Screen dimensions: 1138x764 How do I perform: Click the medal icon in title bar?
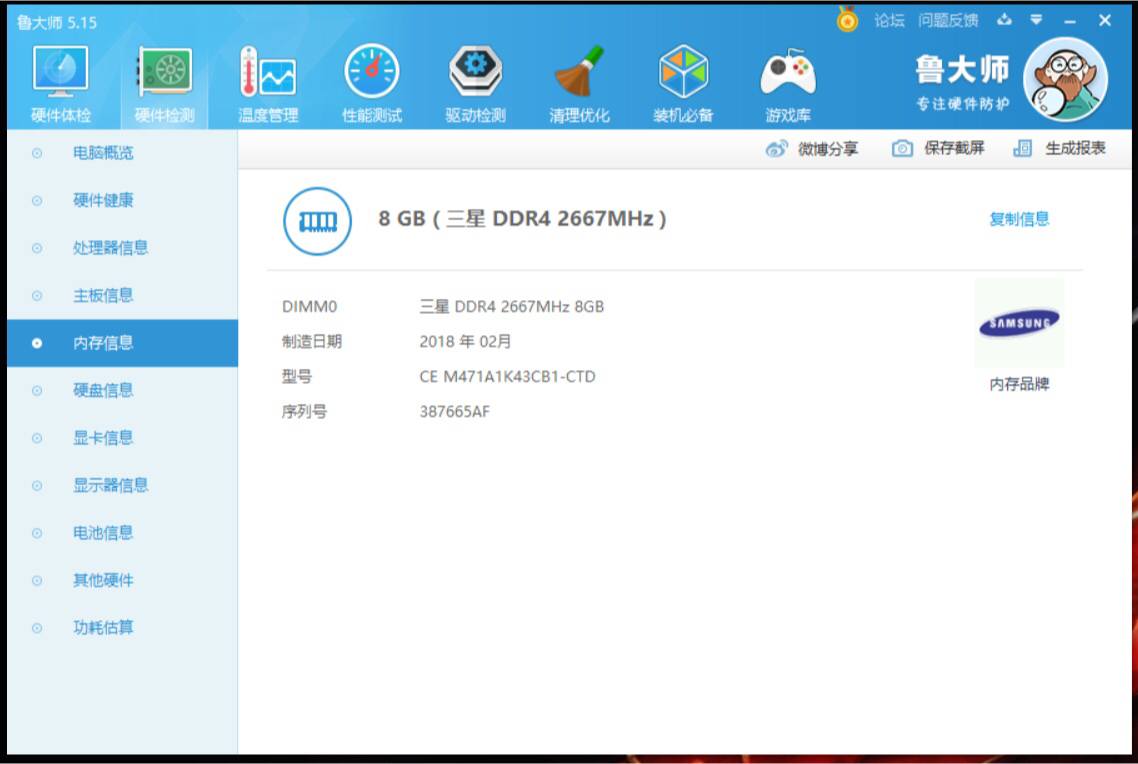[847, 20]
